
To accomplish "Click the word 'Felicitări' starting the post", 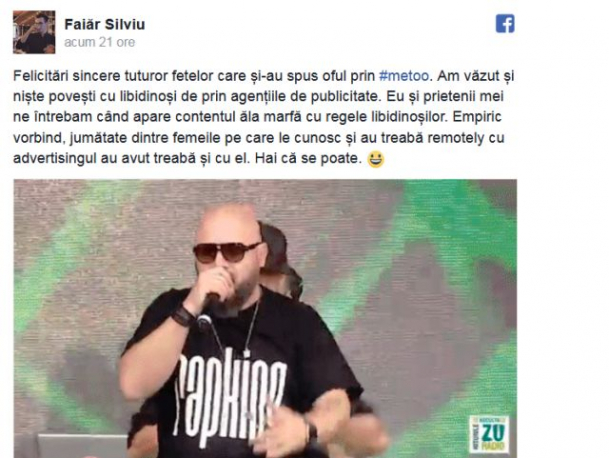I will click(x=41, y=76).
